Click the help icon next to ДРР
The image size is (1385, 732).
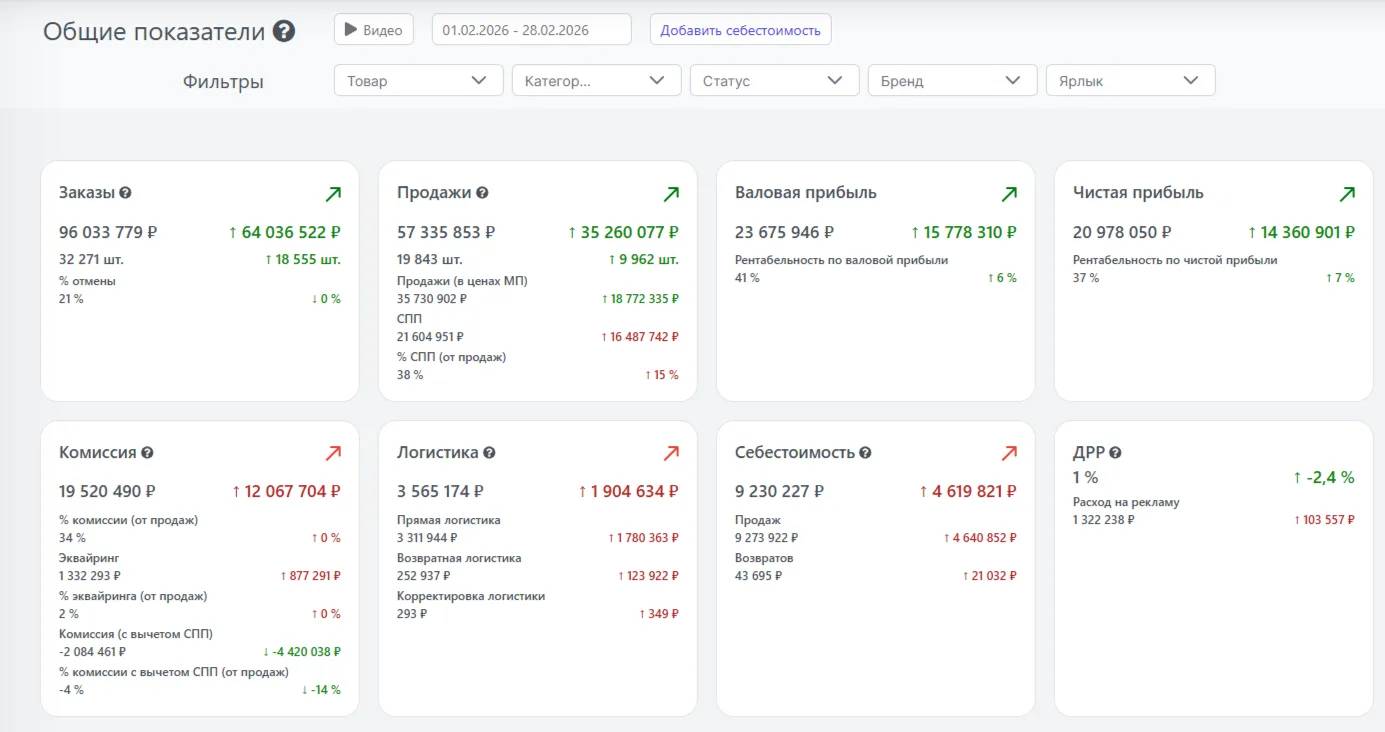pos(1115,453)
